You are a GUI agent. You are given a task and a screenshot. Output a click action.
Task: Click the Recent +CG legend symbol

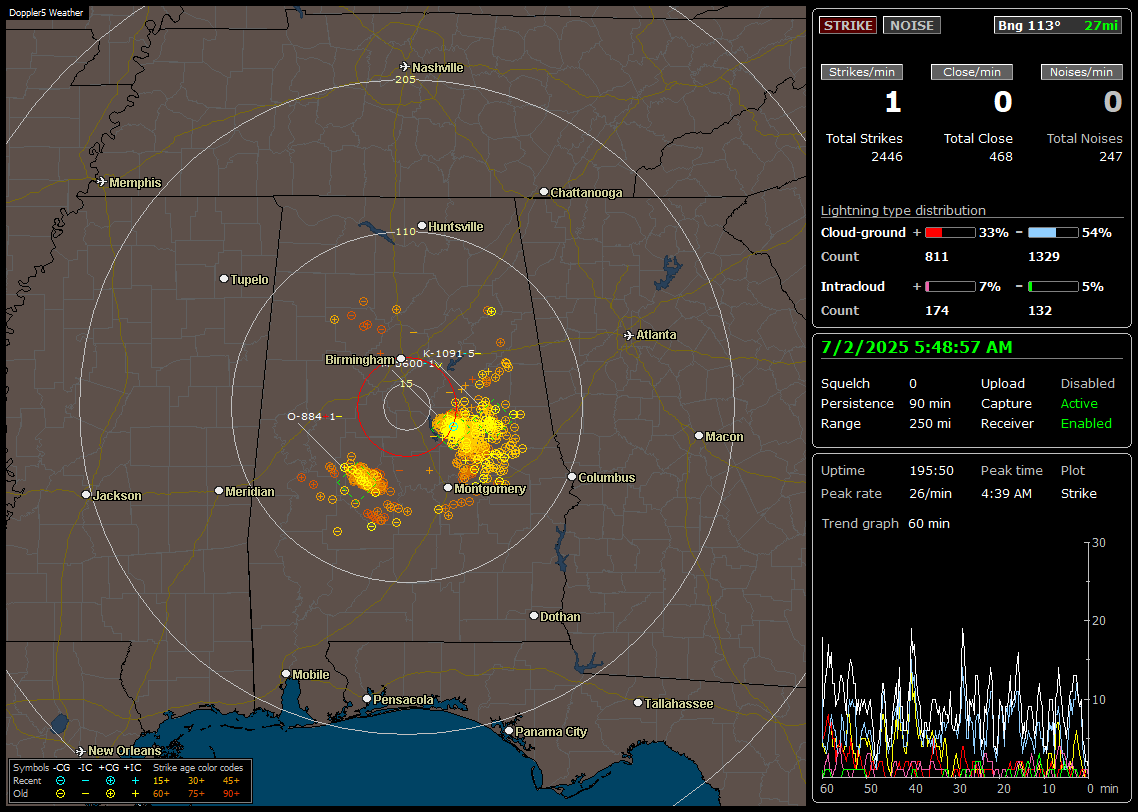click(x=110, y=781)
